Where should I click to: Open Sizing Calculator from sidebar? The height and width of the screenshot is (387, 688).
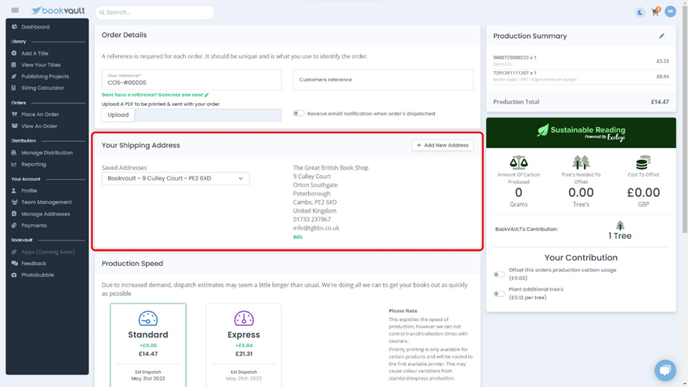click(x=43, y=88)
